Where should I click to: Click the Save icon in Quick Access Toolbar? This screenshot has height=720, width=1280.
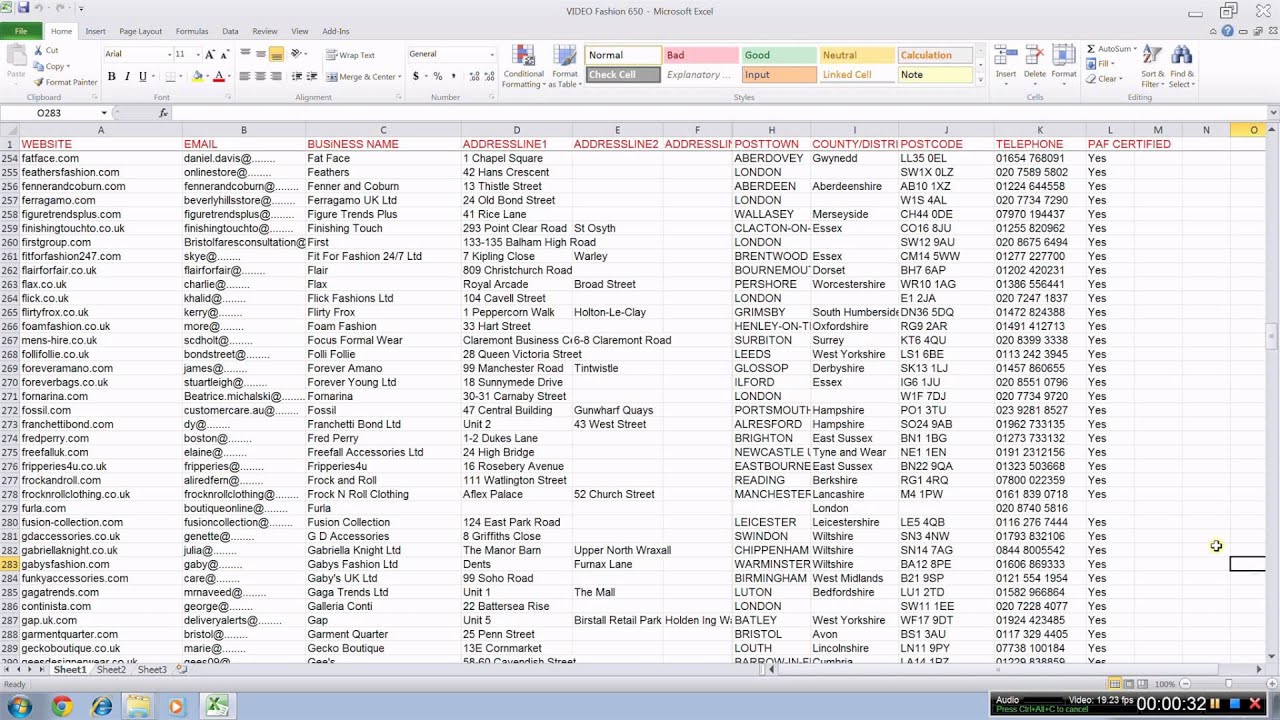click(x=23, y=8)
